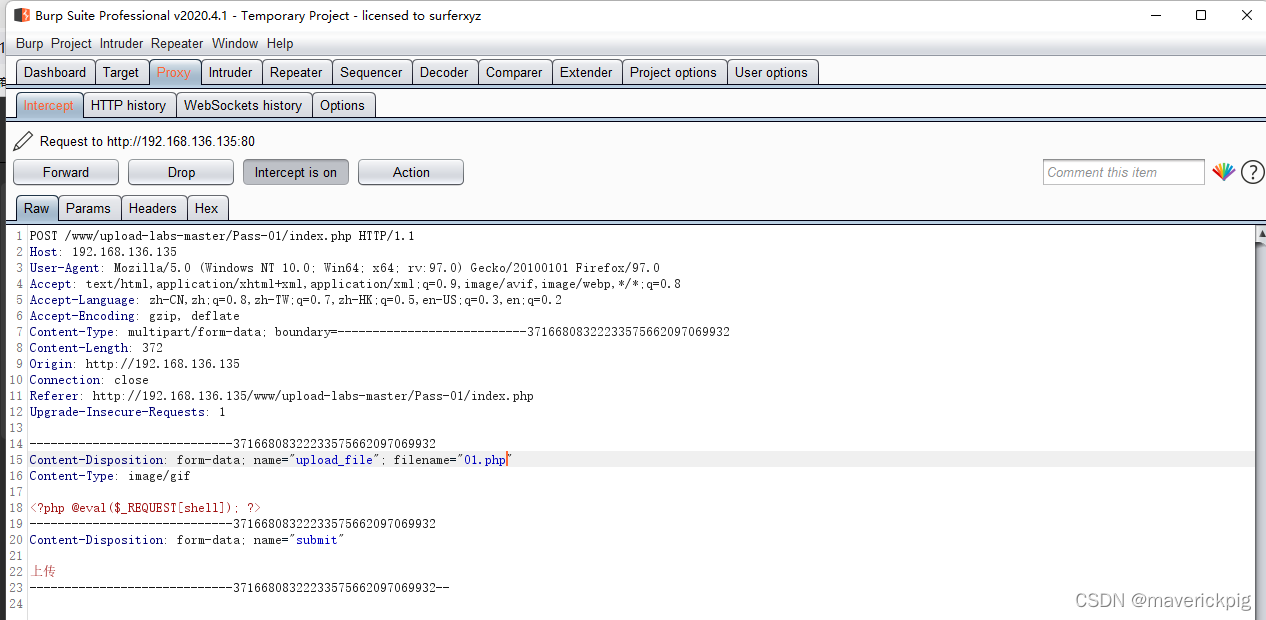This screenshot has width=1266, height=620.
Task: Open the Comparer tab
Action: click(514, 72)
